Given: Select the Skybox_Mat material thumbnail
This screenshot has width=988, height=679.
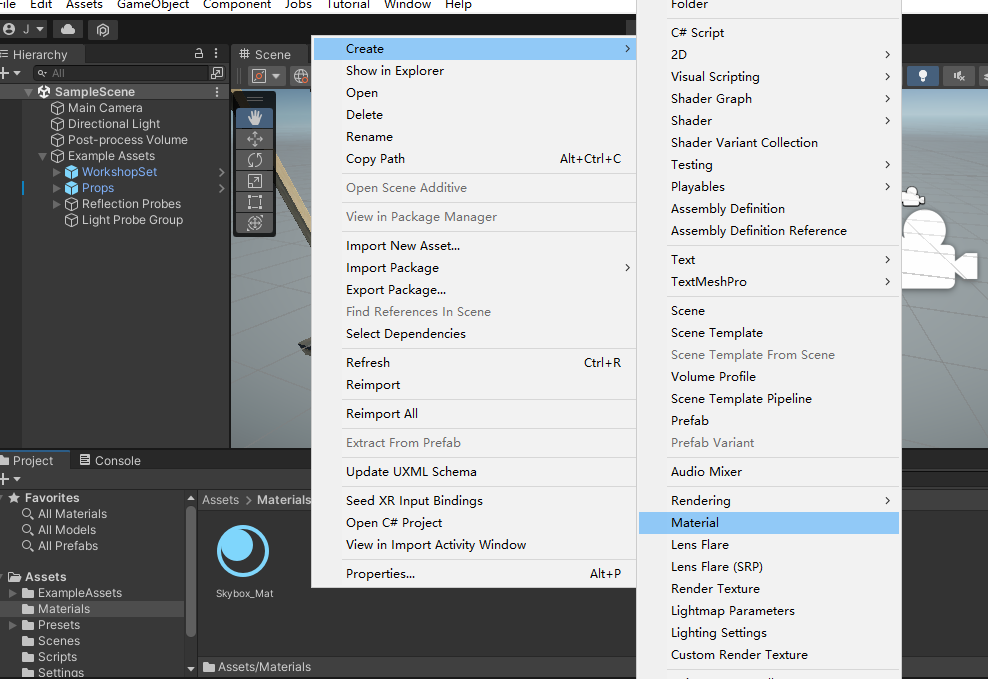Looking at the screenshot, I should pyautogui.click(x=243, y=551).
